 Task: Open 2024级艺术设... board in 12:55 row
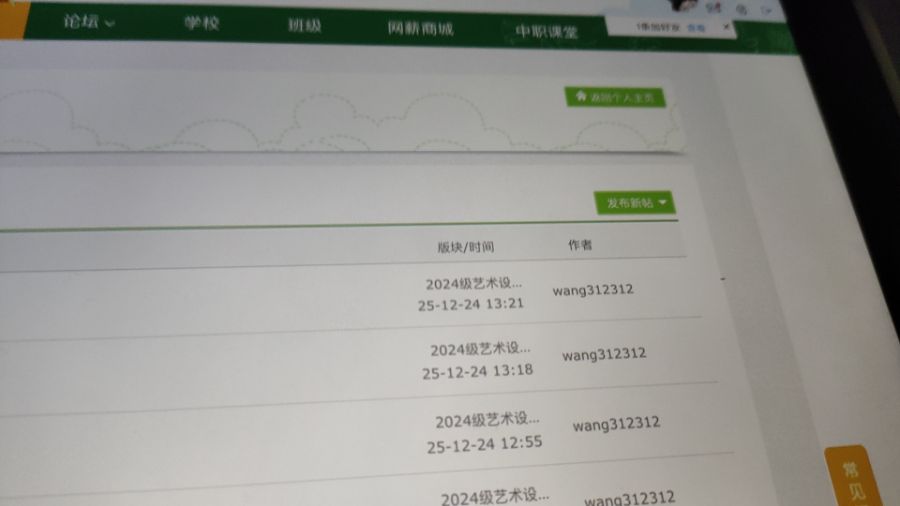[487, 420]
